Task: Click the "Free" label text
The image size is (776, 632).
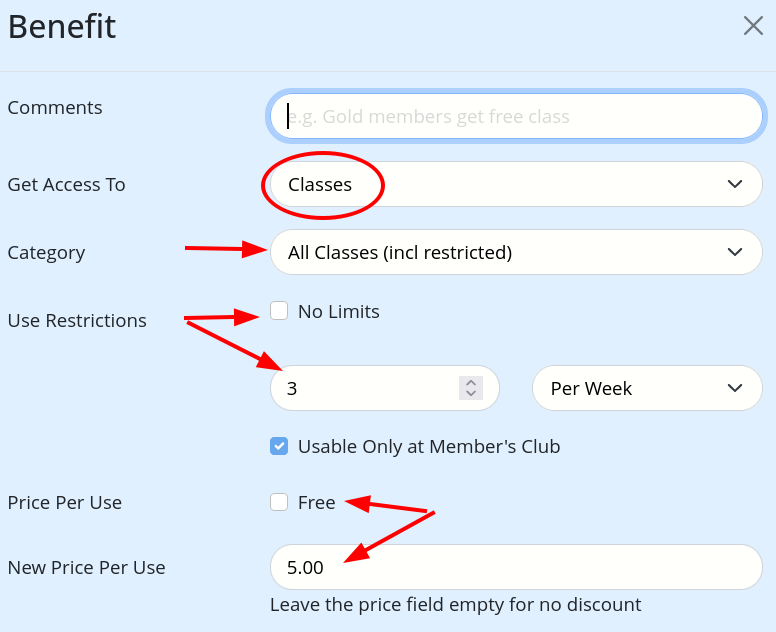Action: point(316,503)
